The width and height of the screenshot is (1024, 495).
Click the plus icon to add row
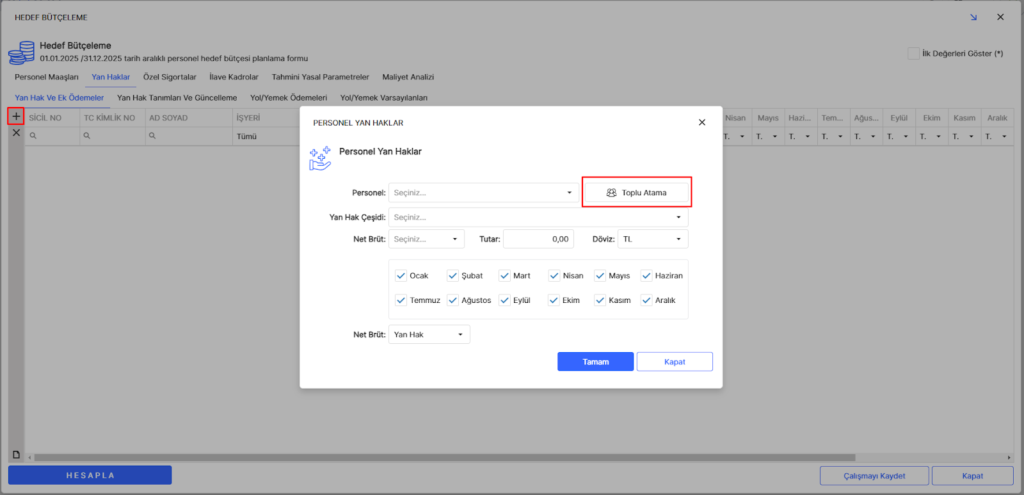coord(15,117)
